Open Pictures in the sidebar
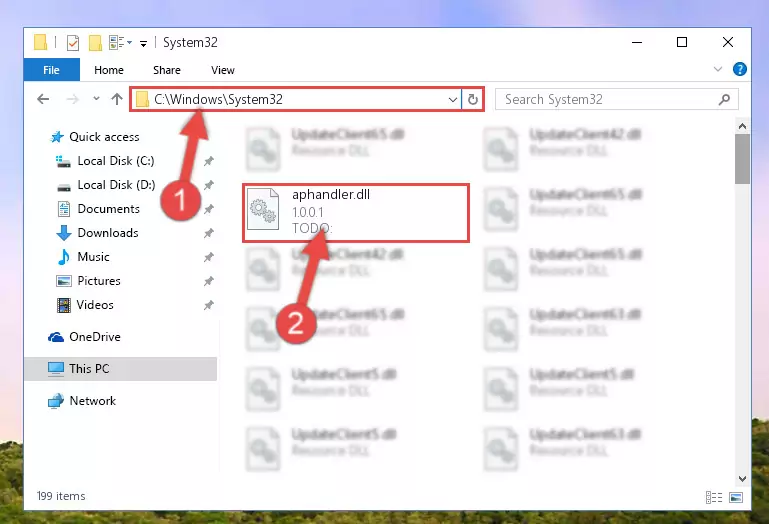 click(88, 281)
